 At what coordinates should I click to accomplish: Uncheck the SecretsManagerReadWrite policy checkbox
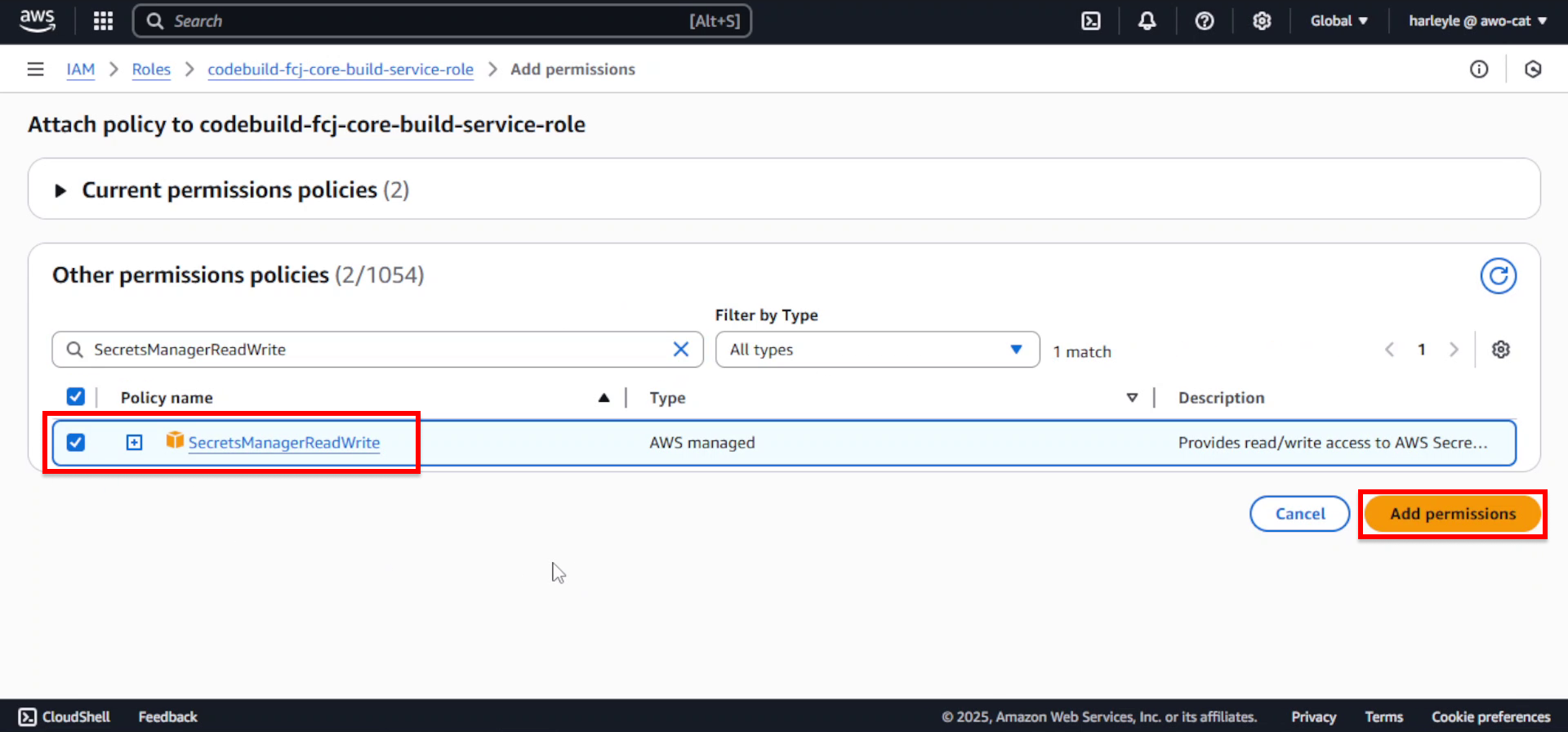(75, 442)
